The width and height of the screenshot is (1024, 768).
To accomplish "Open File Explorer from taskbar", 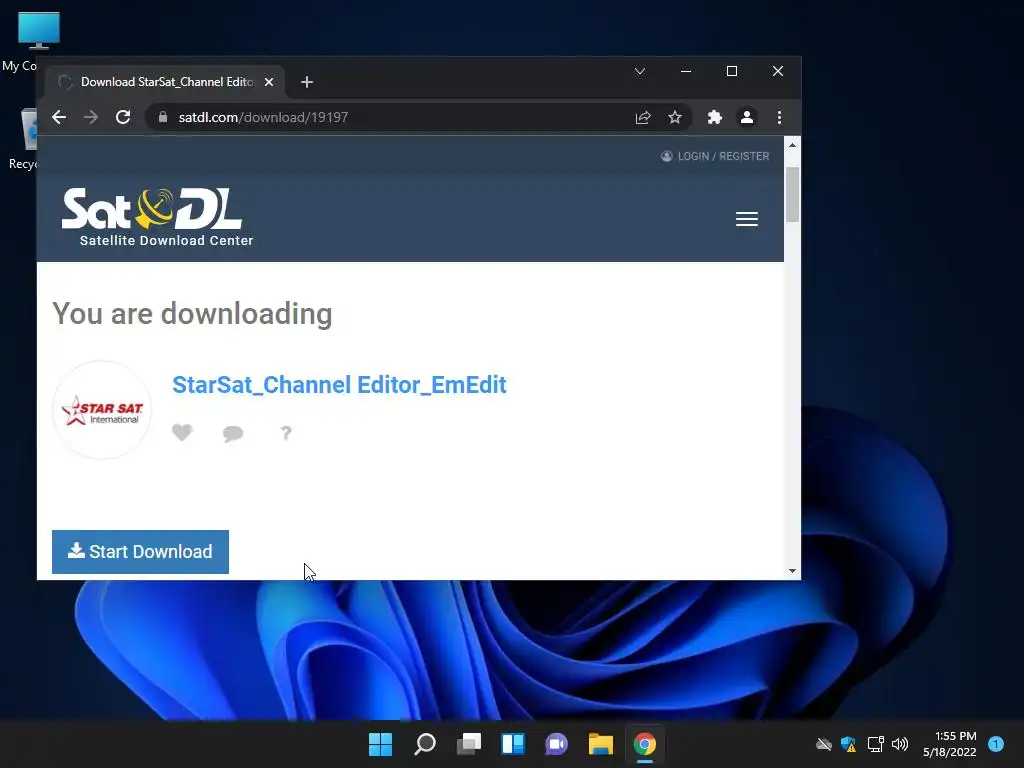I will (600, 744).
